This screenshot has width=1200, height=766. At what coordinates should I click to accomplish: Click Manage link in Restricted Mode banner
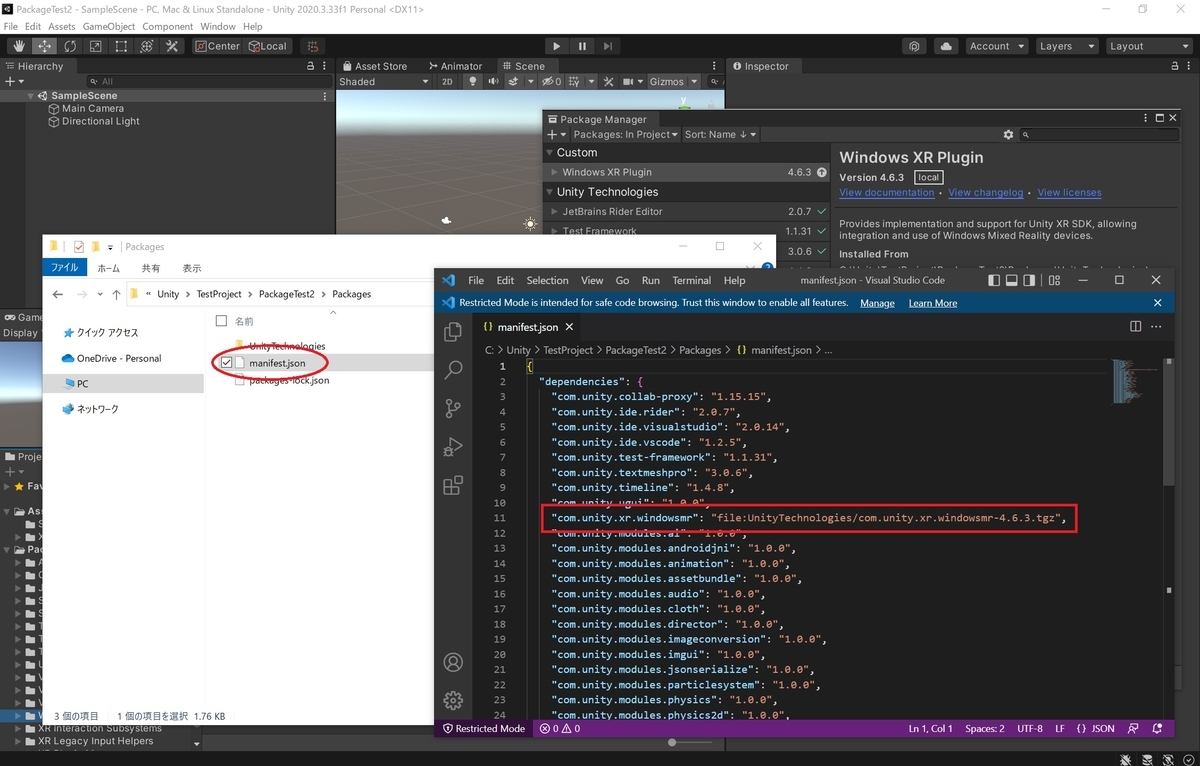[877, 303]
